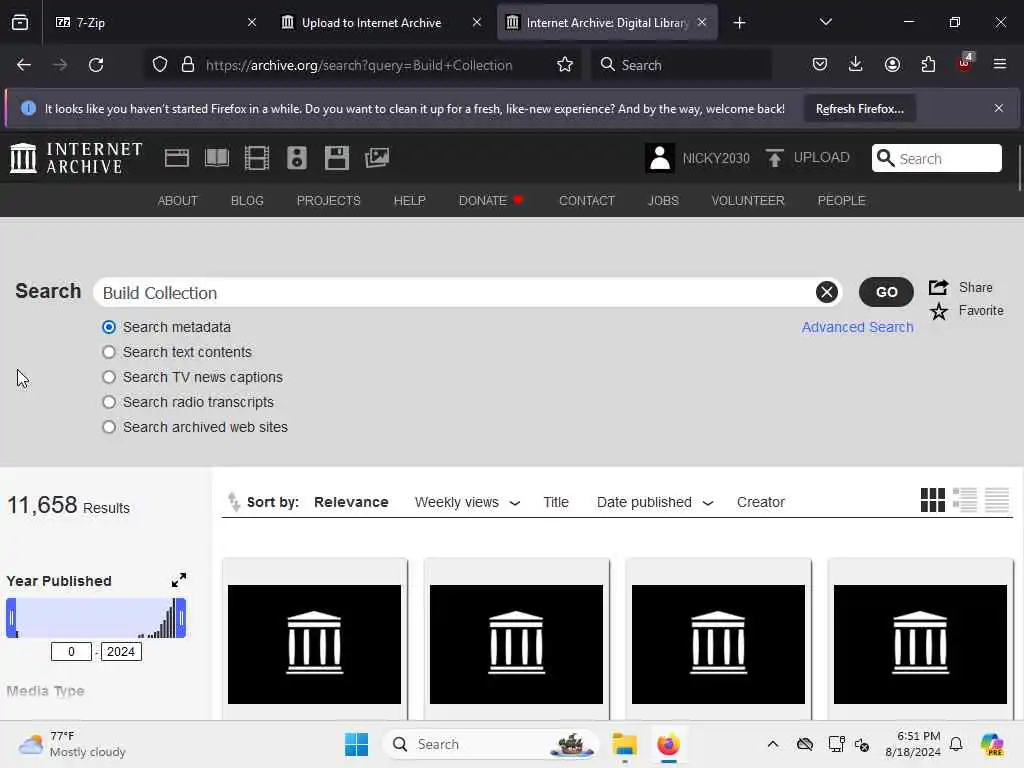Screen dimensions: 1024x768
Task: Select Search TV news captions option
Action: click(109, 377)
